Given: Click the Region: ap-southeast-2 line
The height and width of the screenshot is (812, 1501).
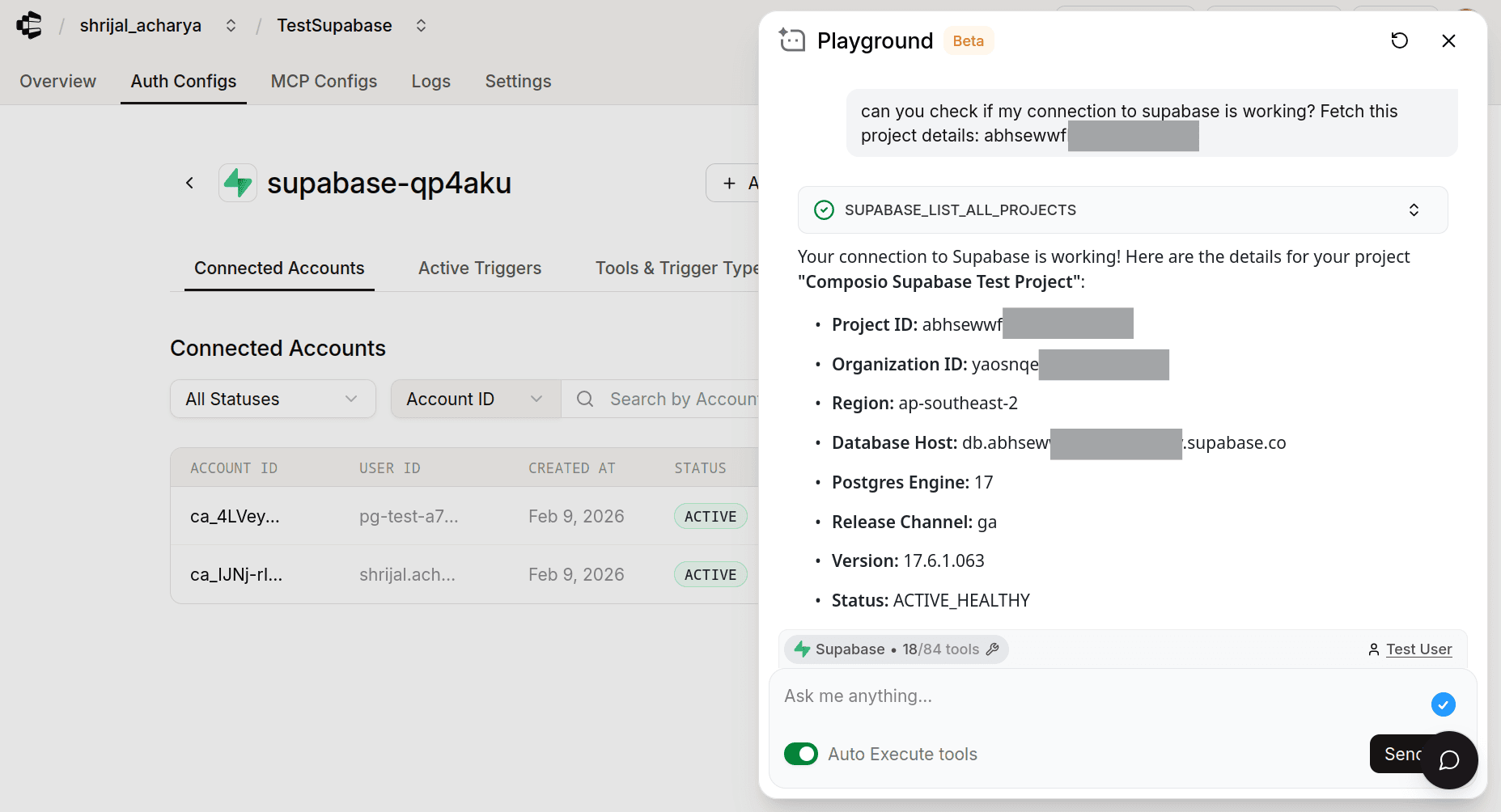Looking at the screenshot, I should (x=925, y=403).
